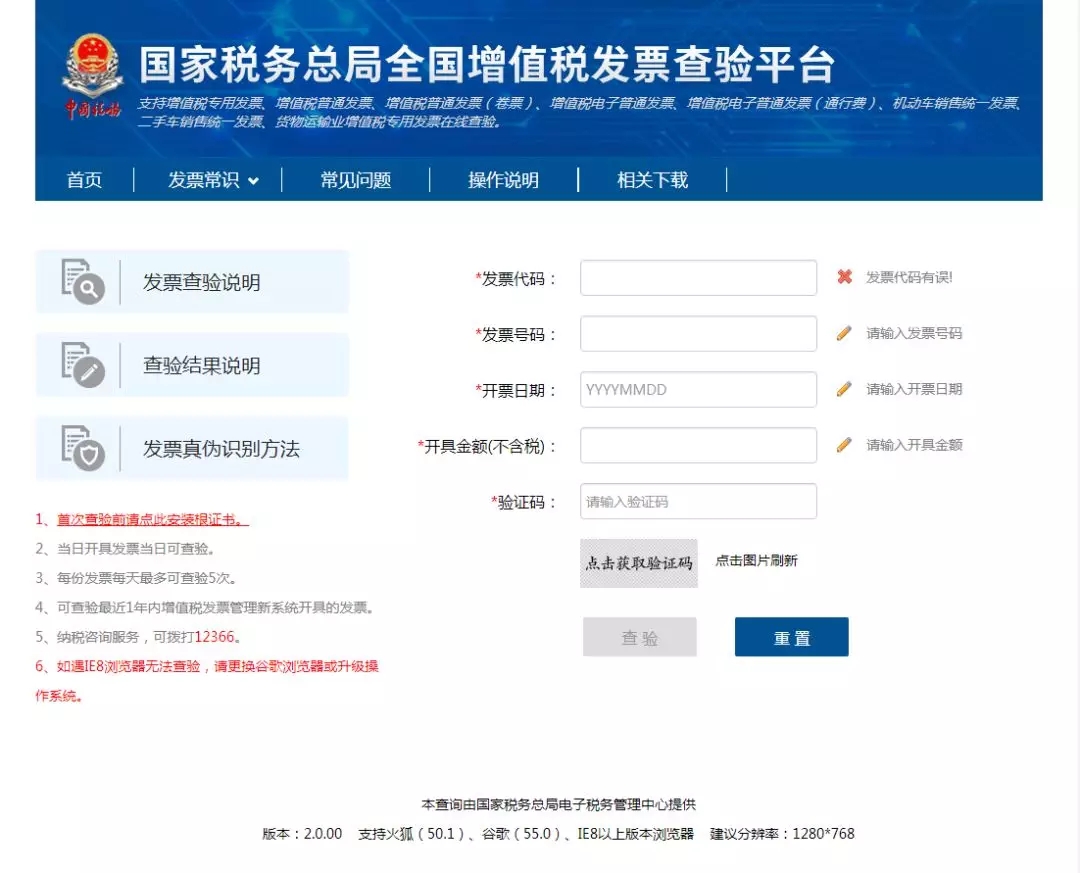This screenshot has height=873, width=1080.
Task: Click the grey 查验 button
Action: pyautogui.click(x=640, y=637)
